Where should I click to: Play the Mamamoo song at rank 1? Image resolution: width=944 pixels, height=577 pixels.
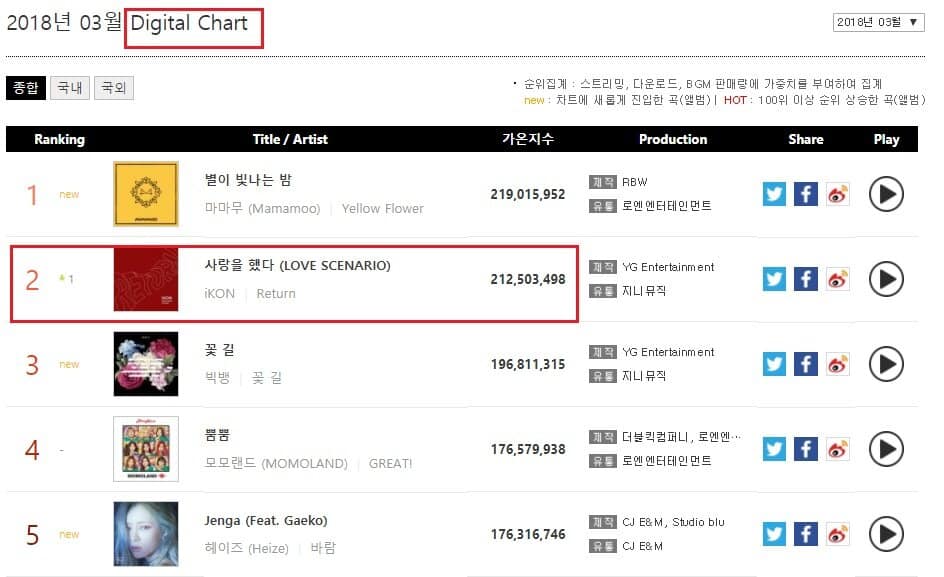pos(886,194)
